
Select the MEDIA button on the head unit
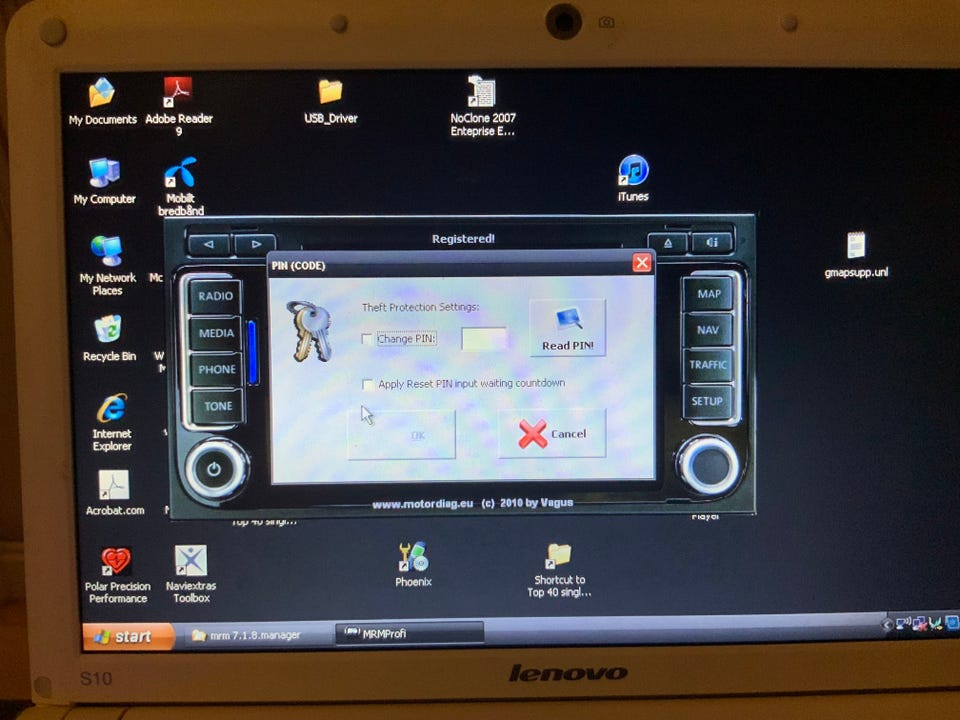(x=216, y=333)
